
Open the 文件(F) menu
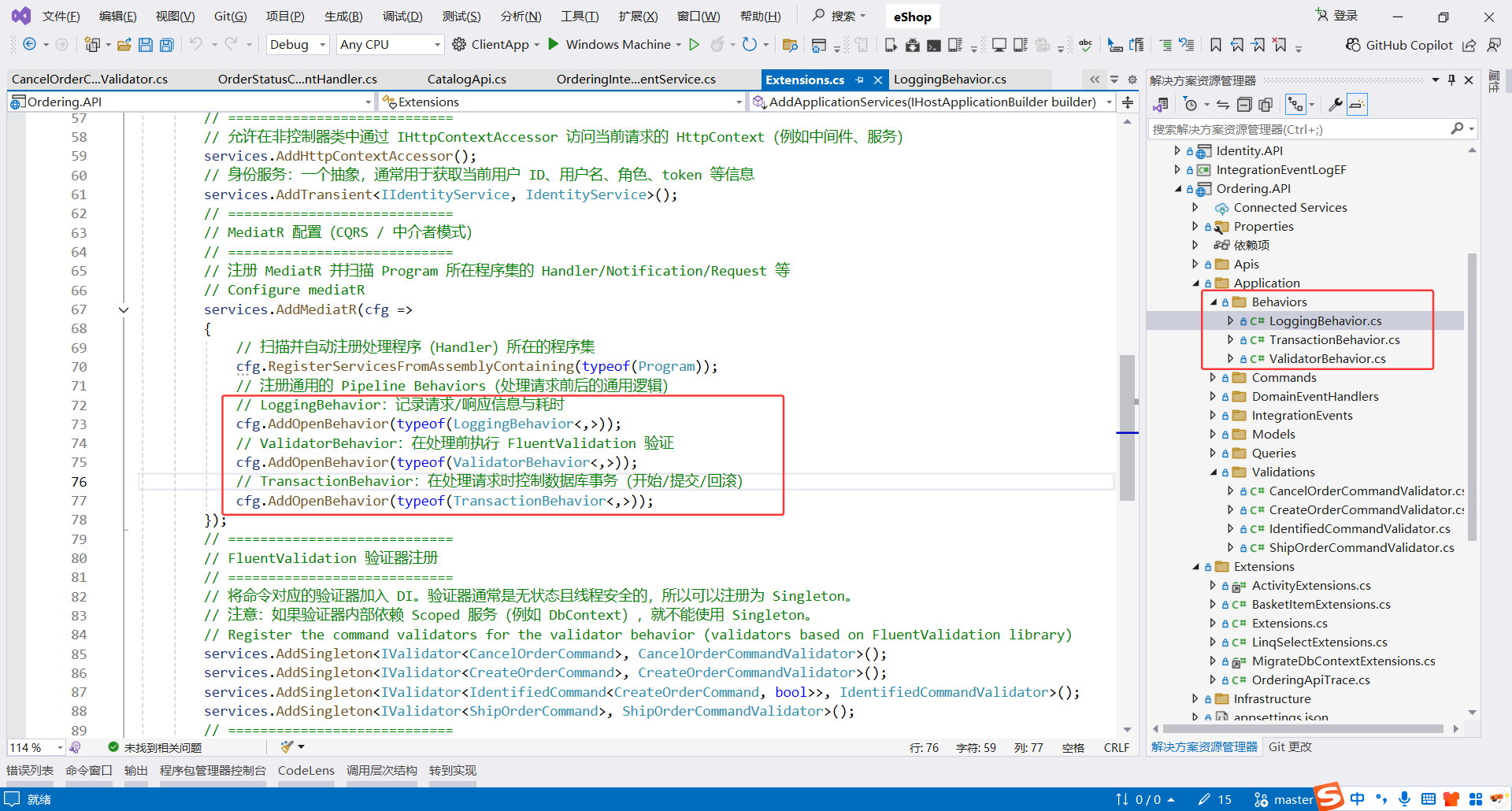point(61,17)
